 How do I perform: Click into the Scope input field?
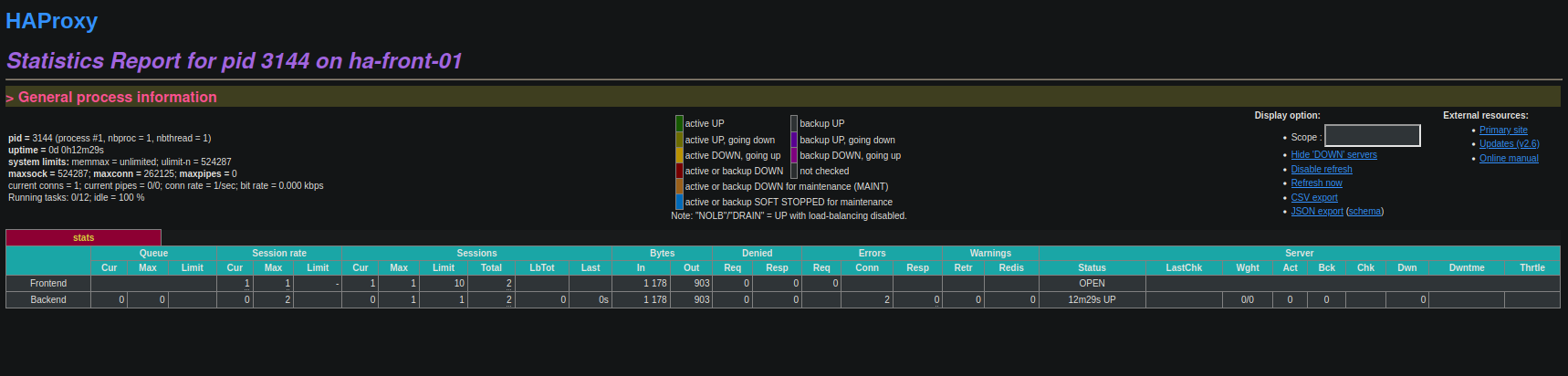[1372, 136]
